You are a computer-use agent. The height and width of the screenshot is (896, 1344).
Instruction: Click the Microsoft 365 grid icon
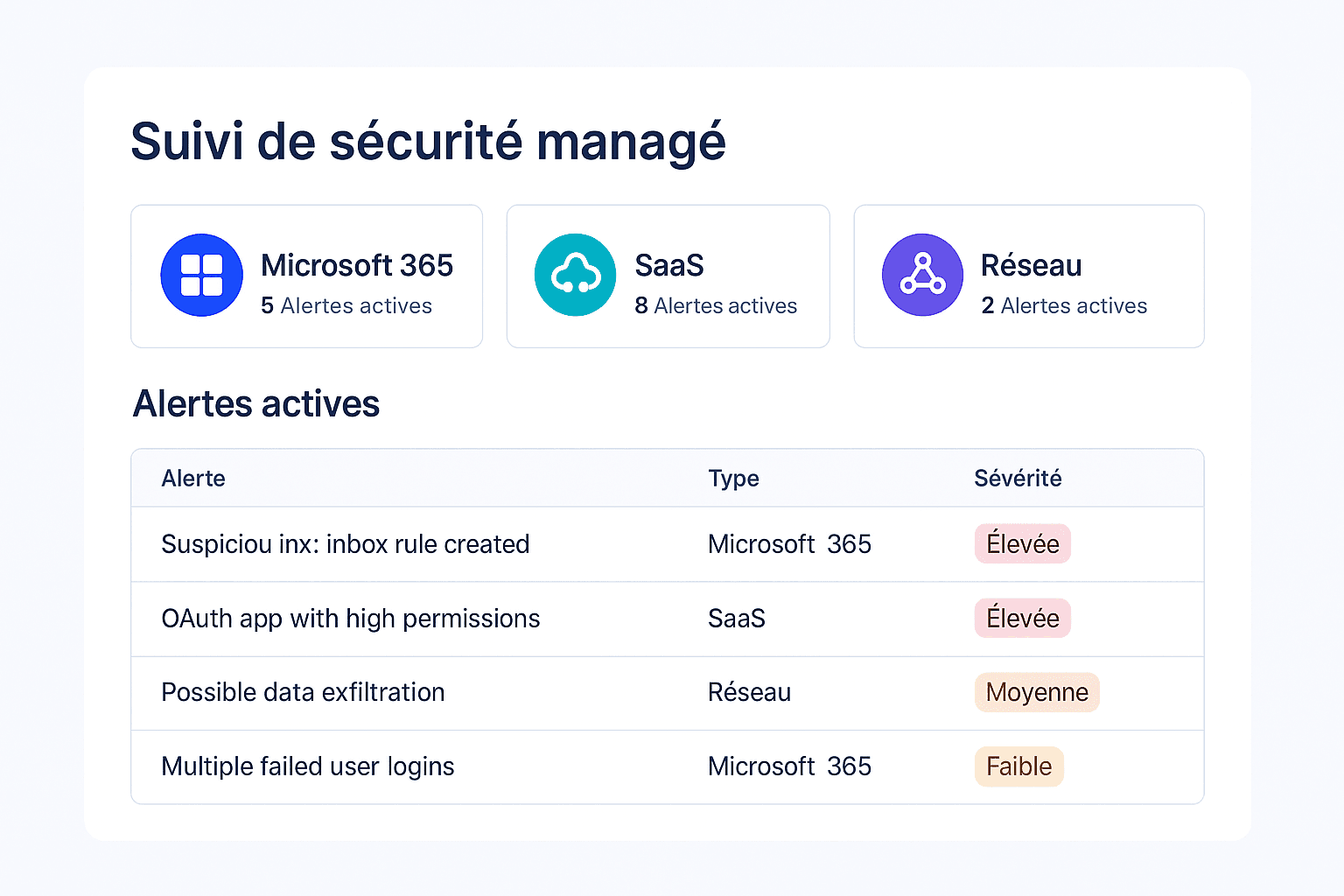click(x=201, y=275)
